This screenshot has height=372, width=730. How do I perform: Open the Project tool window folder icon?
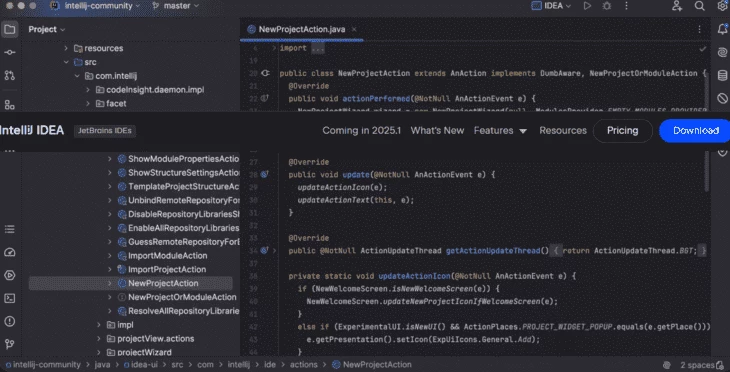10,30
